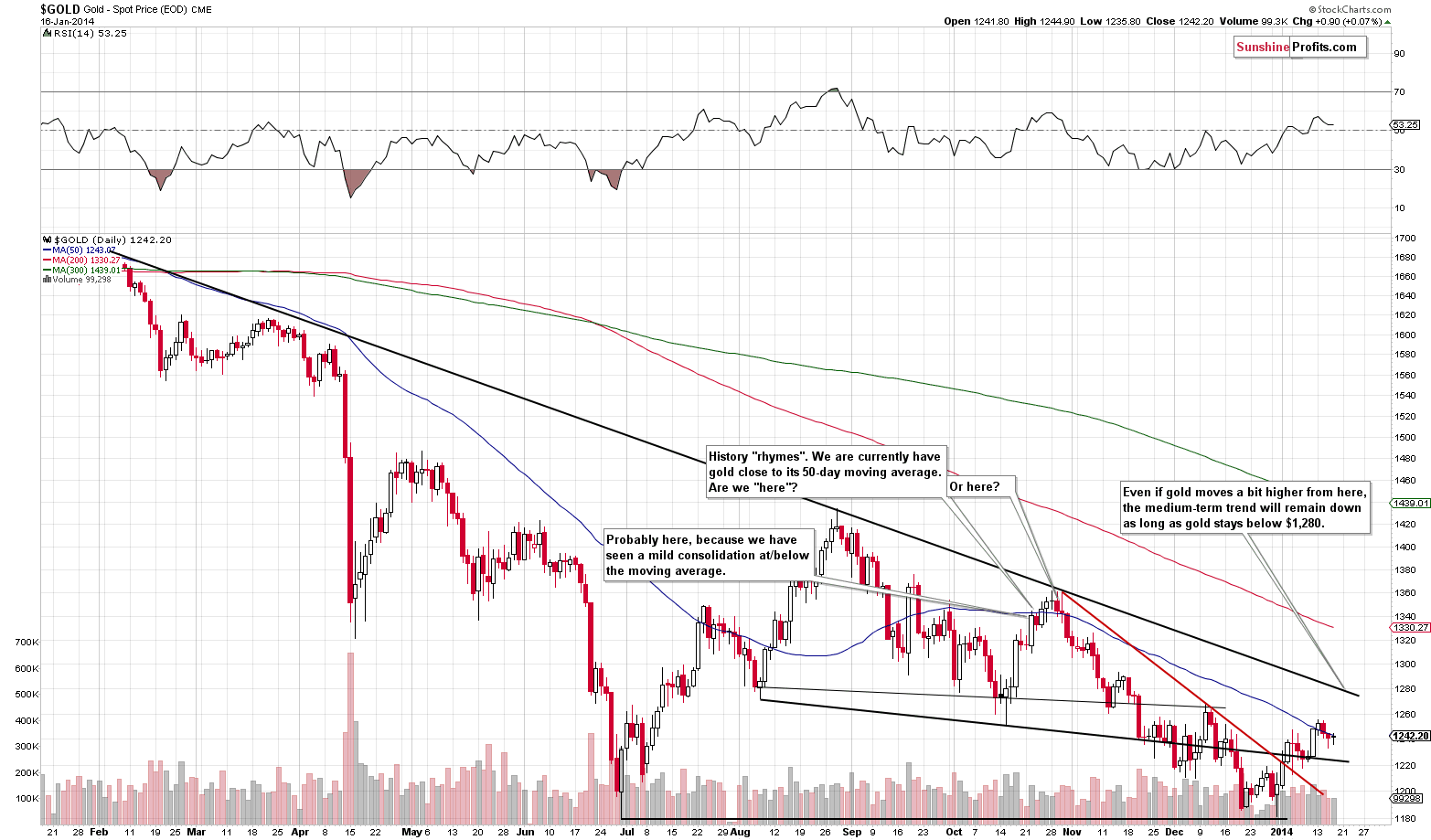
Task: Click the 2014 date axis label
Action: [1282, 833]
